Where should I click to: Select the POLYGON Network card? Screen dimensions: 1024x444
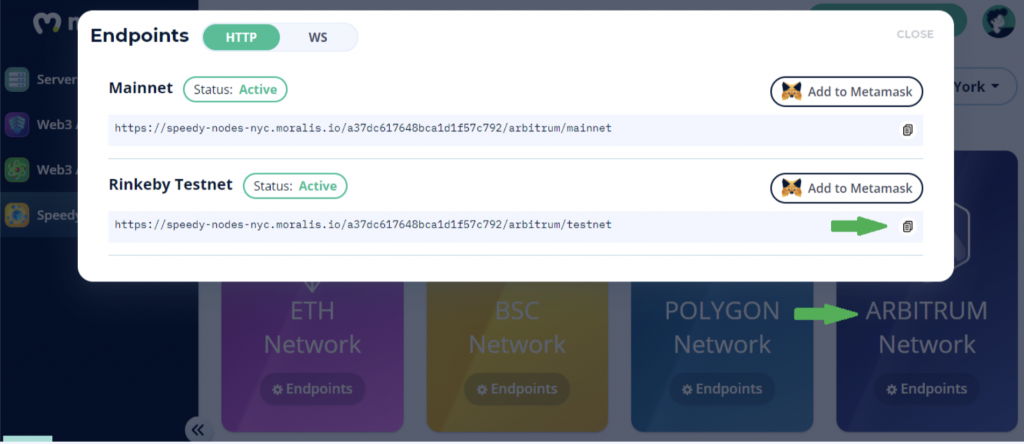point(722,356)
